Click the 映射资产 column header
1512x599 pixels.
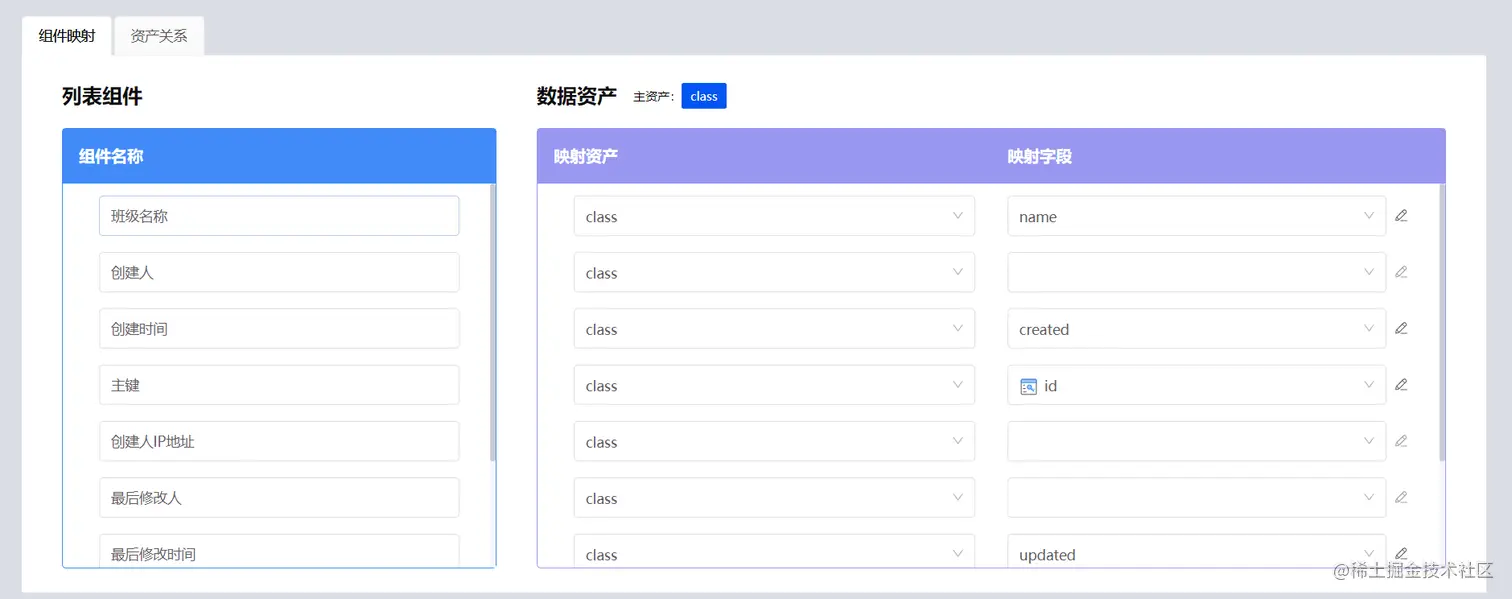coord(586,156)
